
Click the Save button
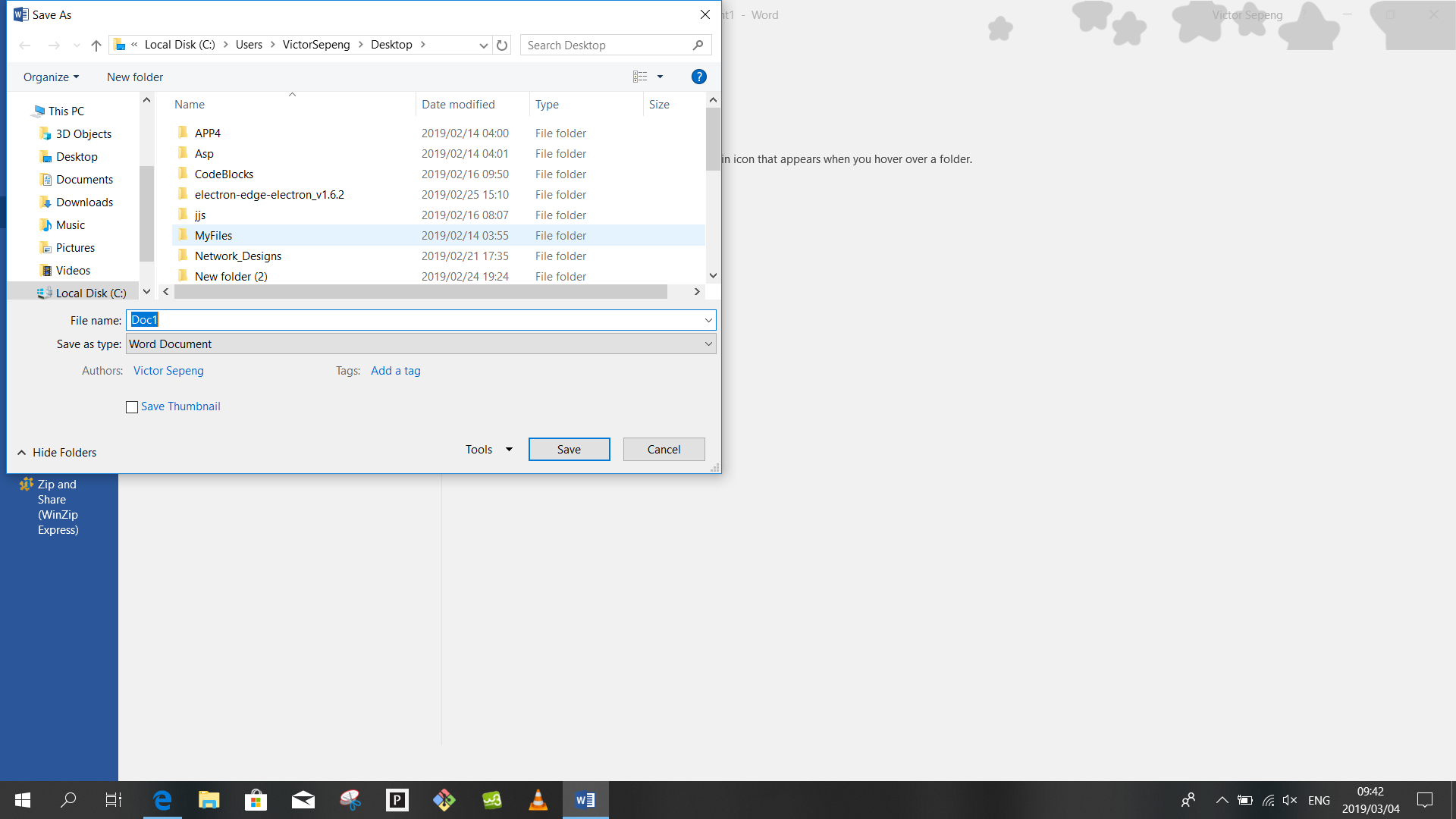coord(569,450)
